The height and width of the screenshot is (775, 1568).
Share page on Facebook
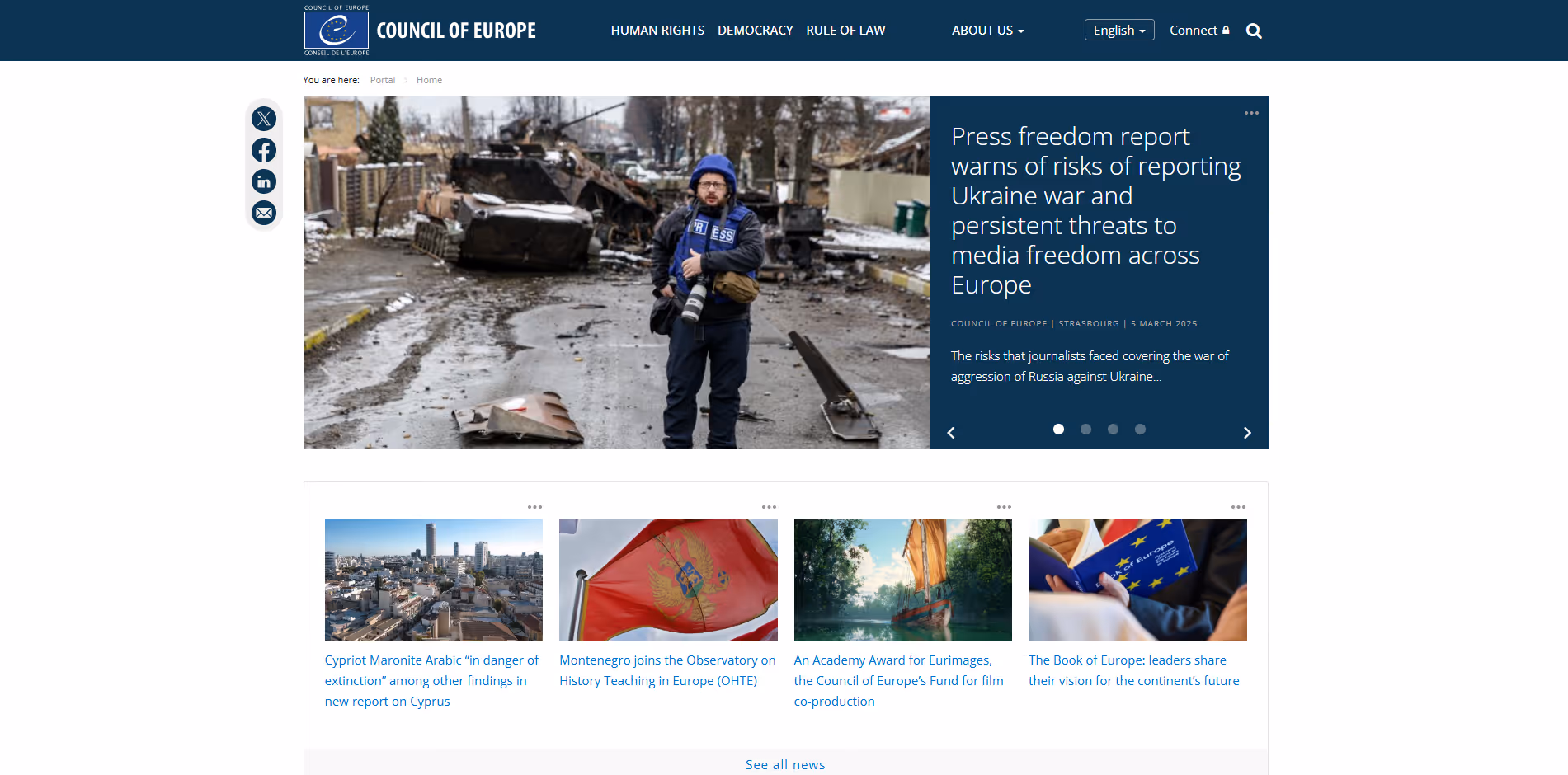(x=264, y=150)
